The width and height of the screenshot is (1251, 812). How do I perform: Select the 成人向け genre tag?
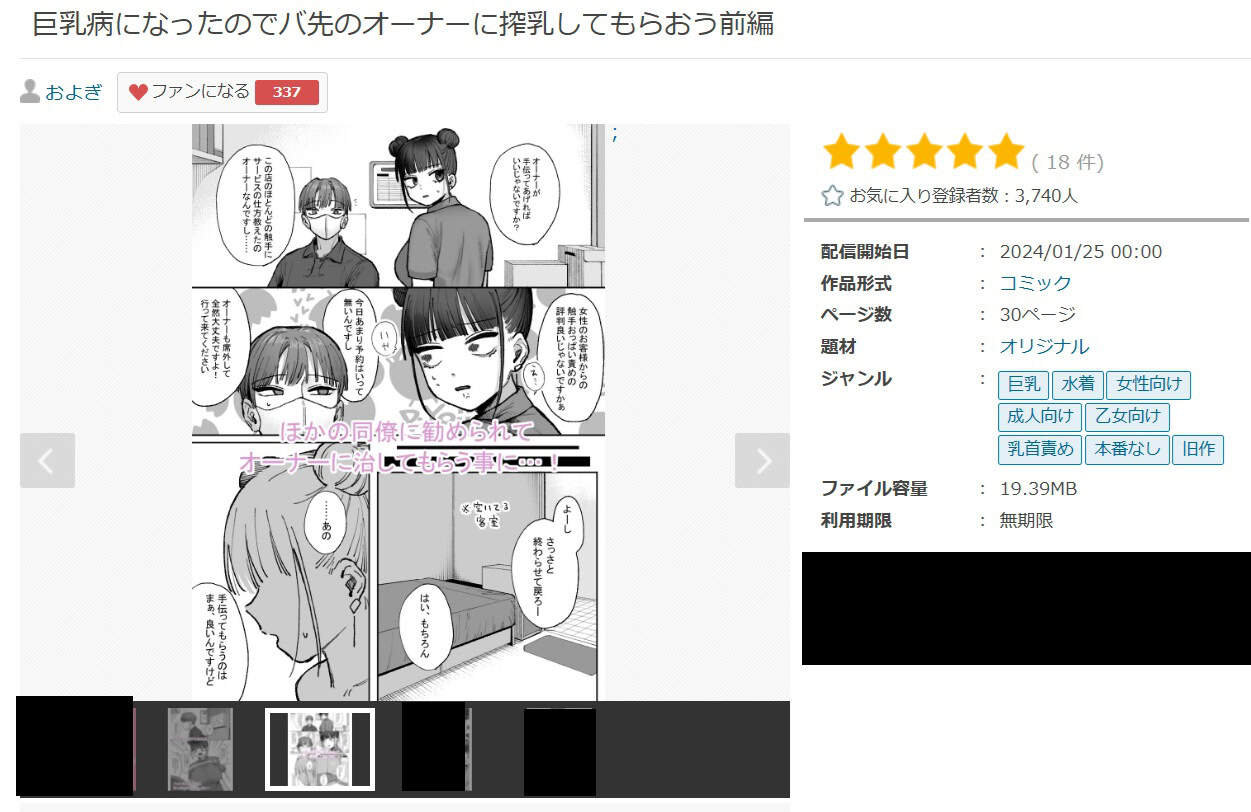click(x=1040, y=416)
